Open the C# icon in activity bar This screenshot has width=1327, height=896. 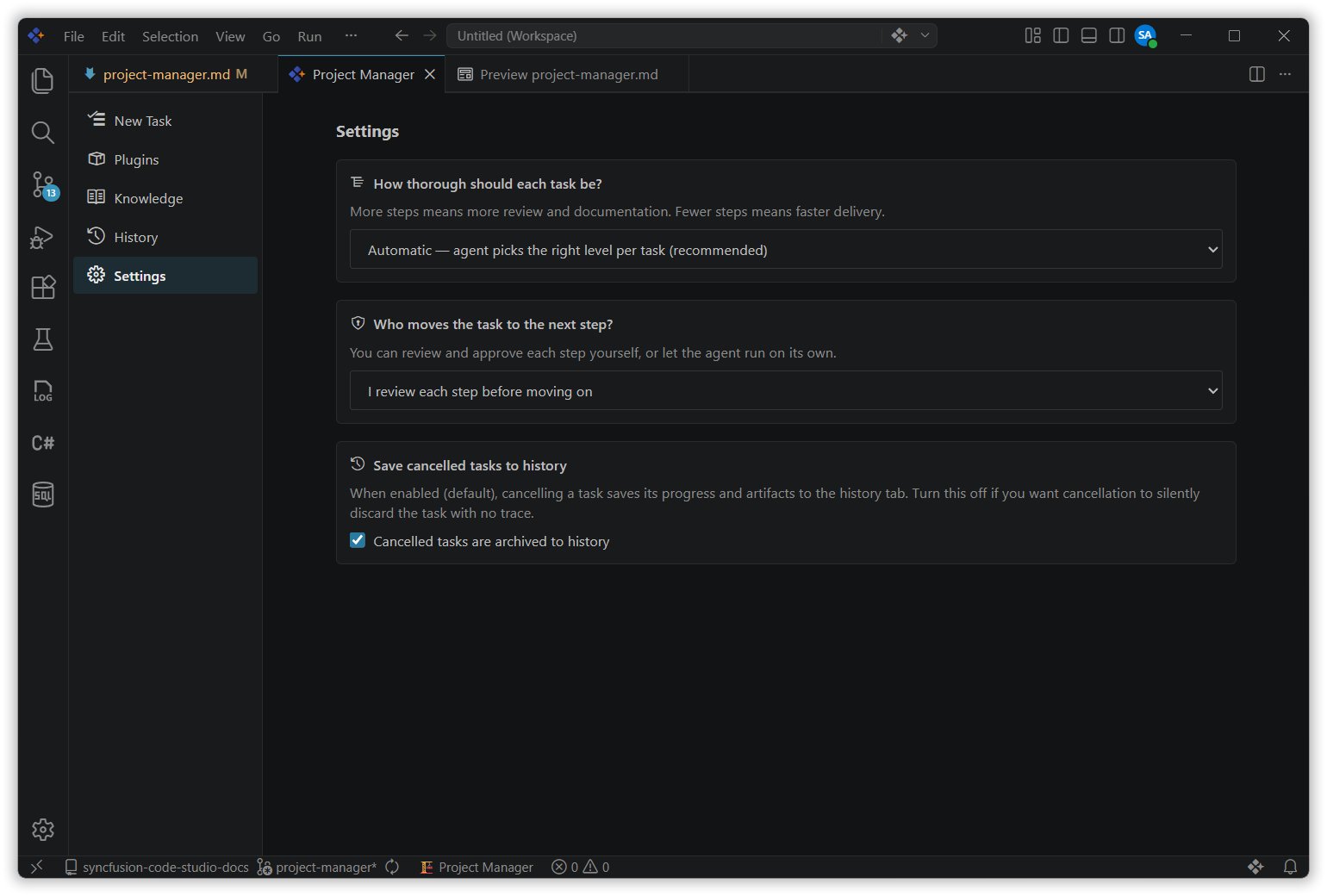coord(42,443)
